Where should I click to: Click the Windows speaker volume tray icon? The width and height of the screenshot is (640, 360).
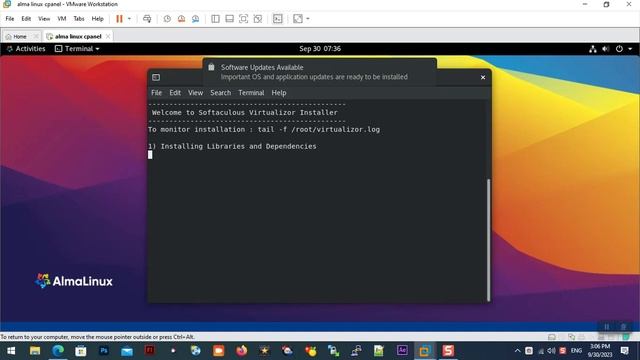coord(551,351)
